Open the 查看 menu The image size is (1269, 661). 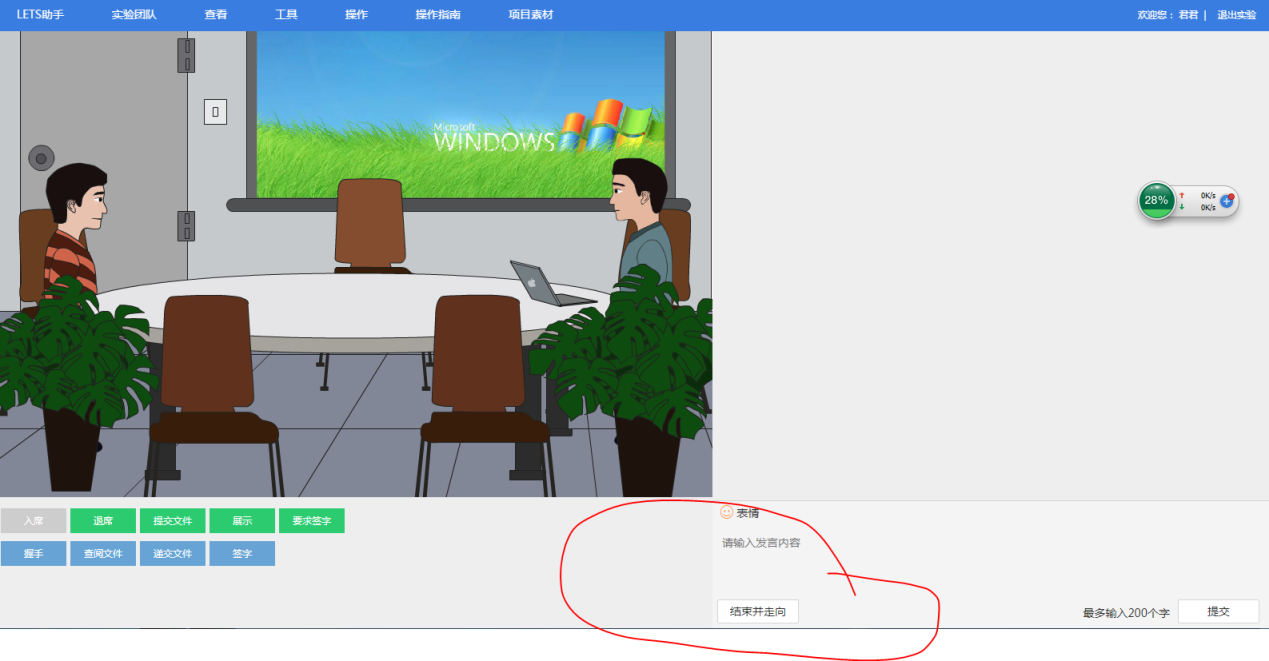pos(216,15)
